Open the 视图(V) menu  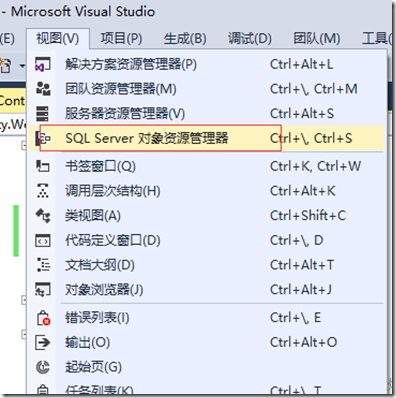(x=58, y=39)
